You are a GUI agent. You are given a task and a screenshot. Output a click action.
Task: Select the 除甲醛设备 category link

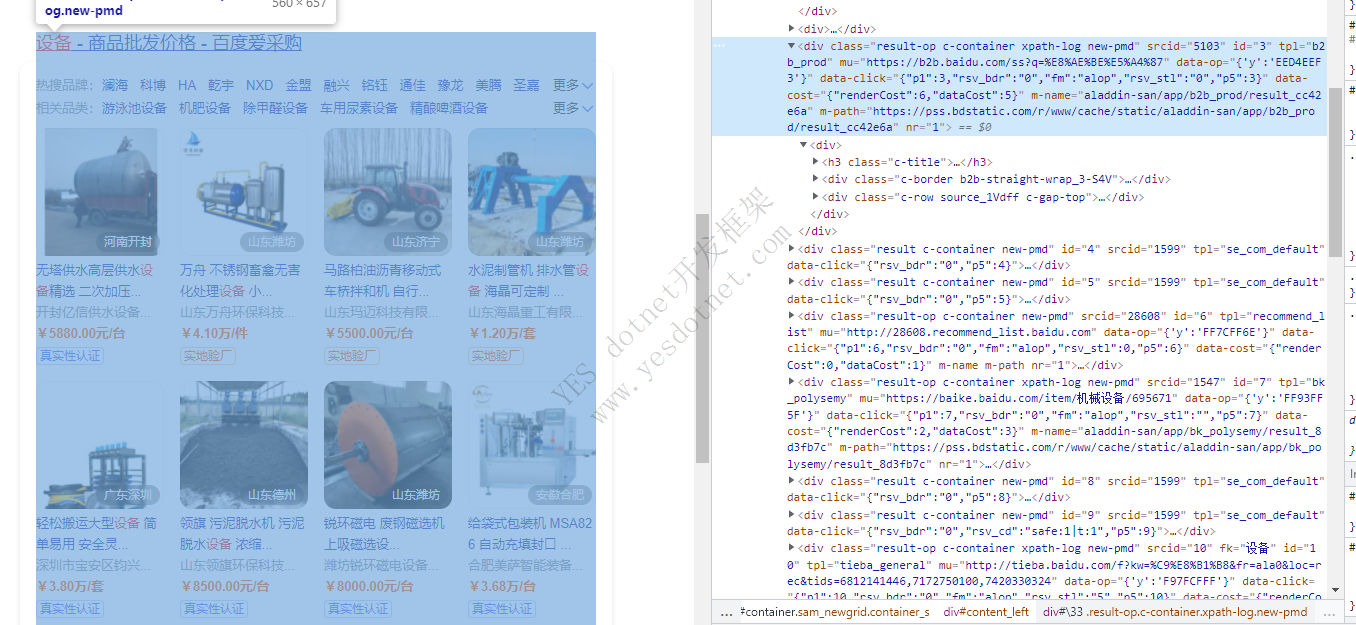(x=276, y=108)
